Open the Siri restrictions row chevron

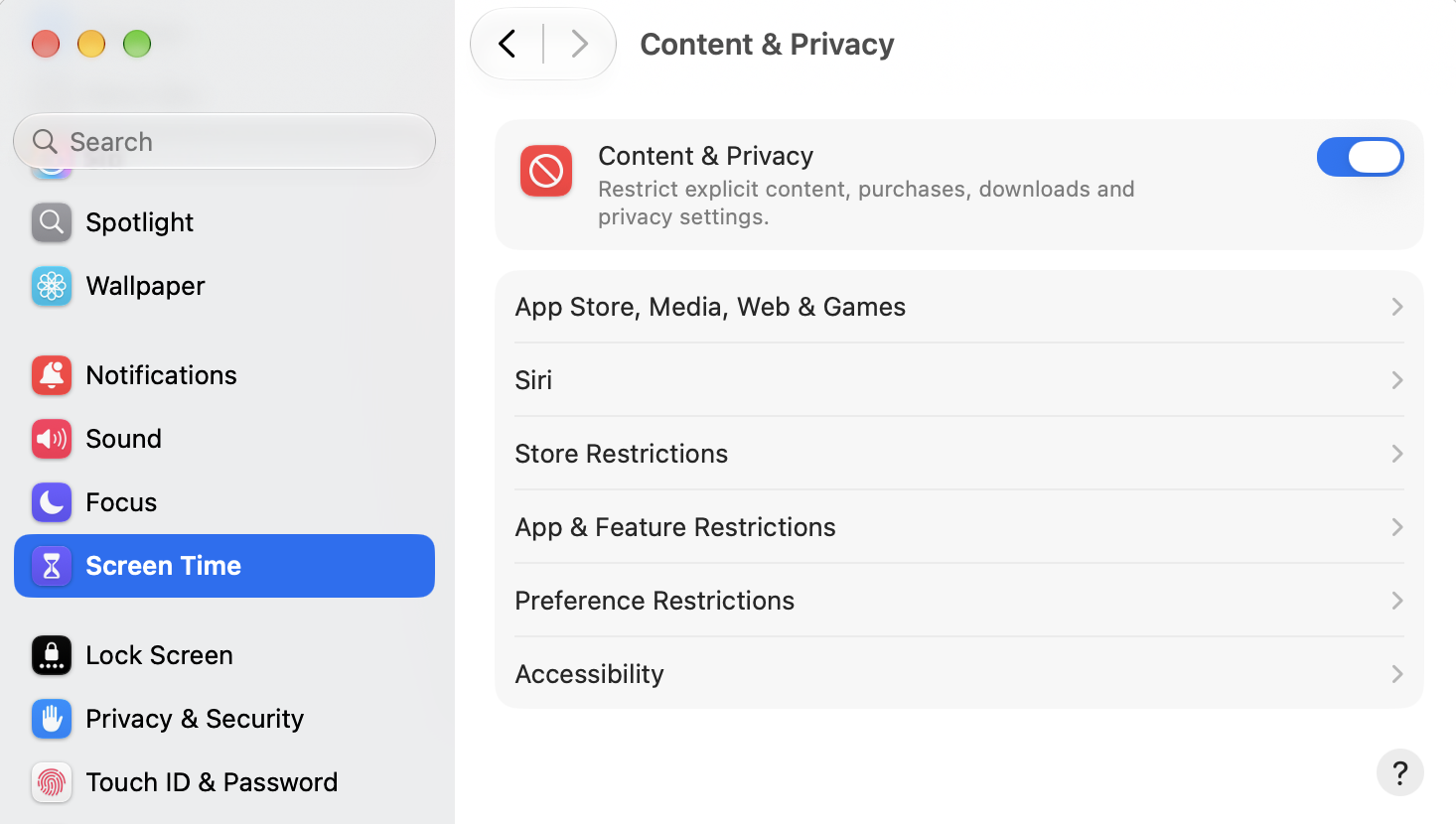point(1396,380)
